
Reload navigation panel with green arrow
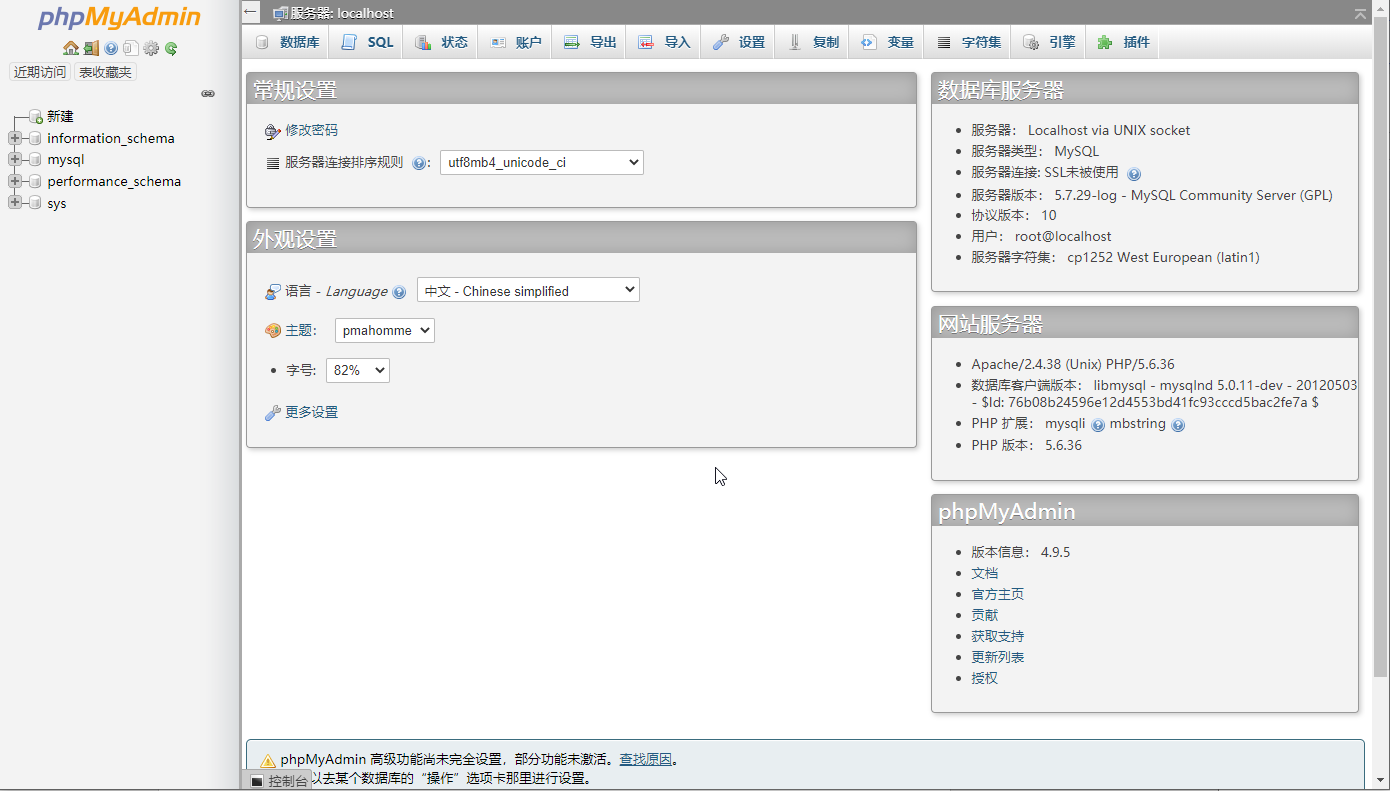(x=171, y=48)
